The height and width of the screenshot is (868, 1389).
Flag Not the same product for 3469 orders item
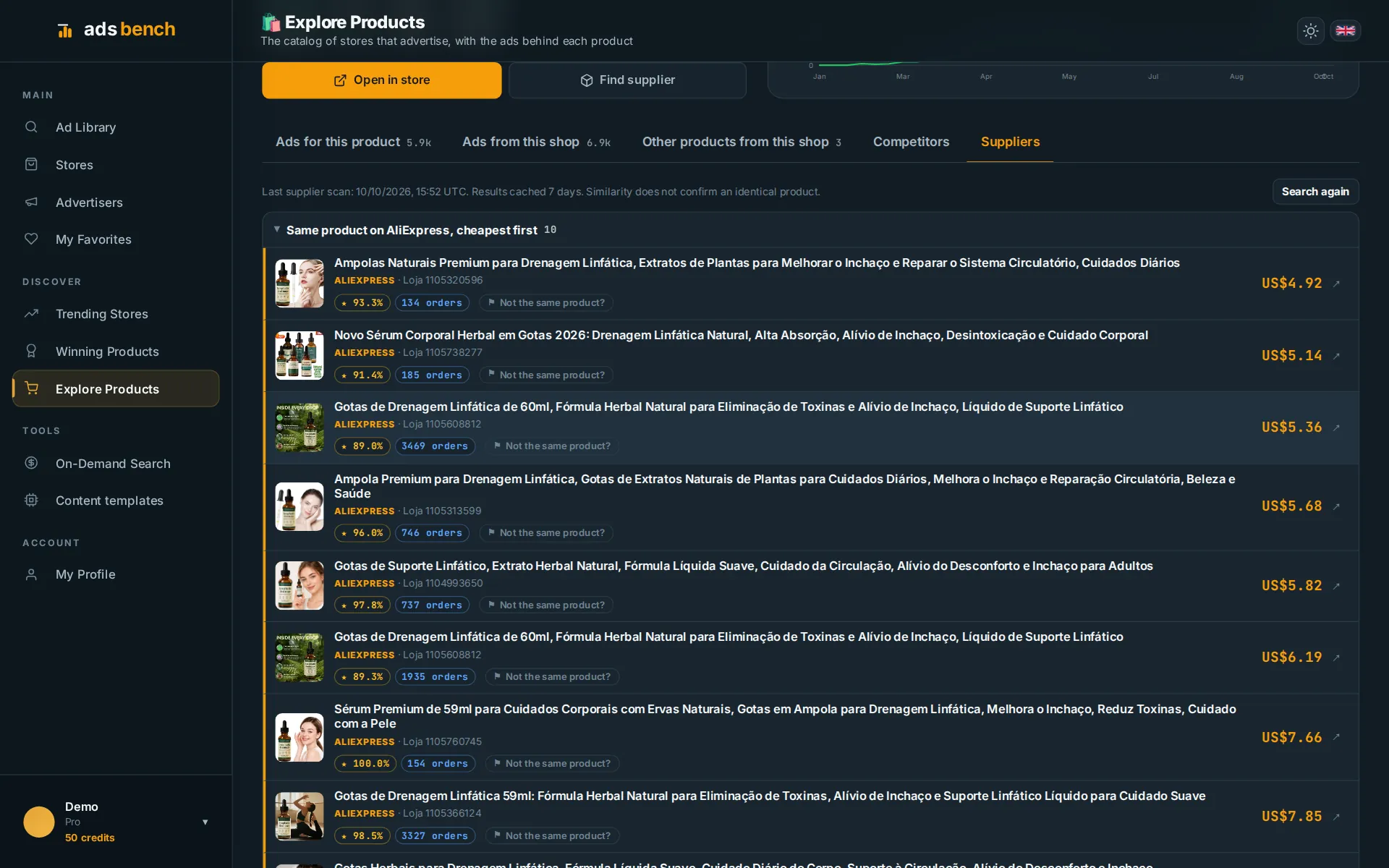click(551, 446)
